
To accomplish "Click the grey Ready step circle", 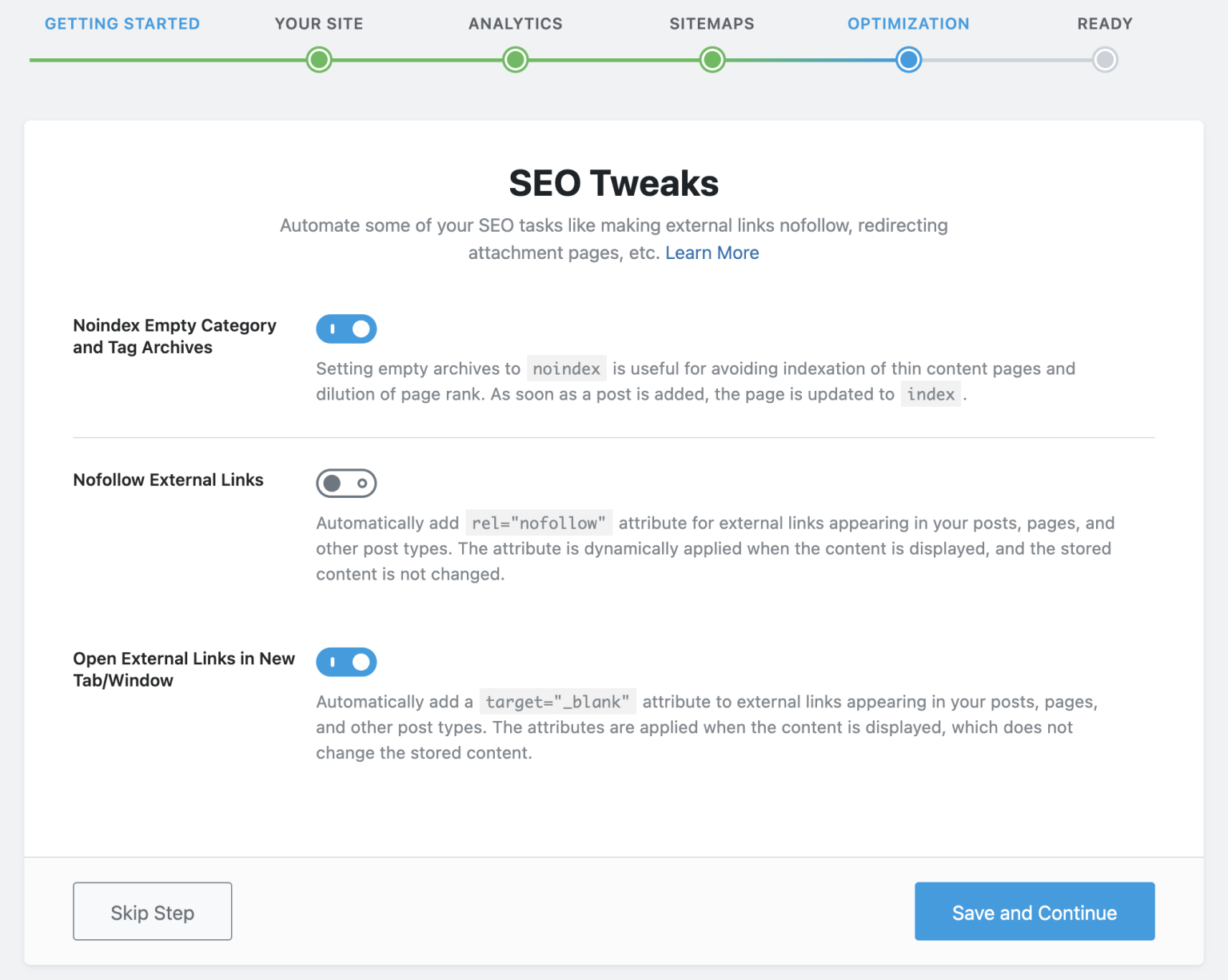I will click(1105, 60).
